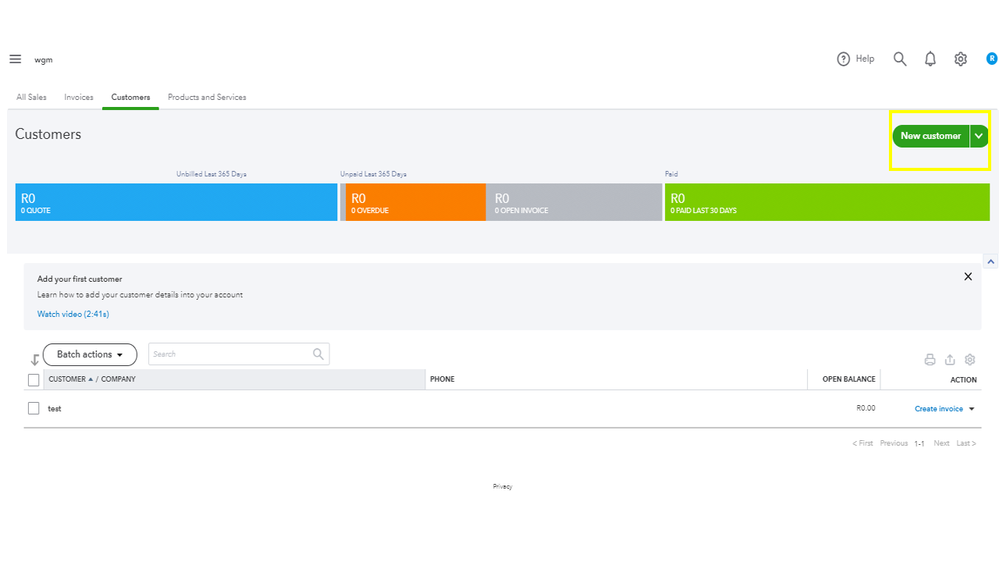
Task: Open the Batch actions dropdown
Action: (x=90, y=355)
